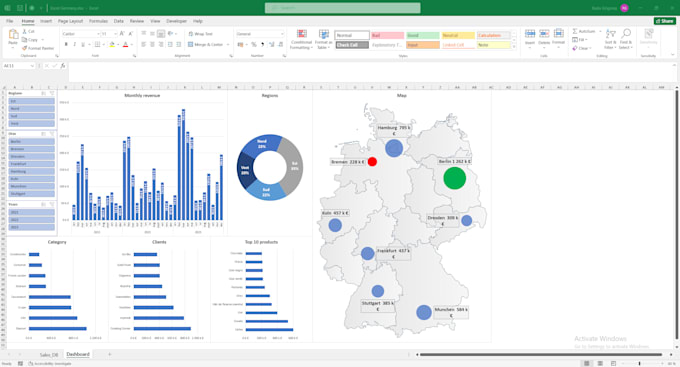Increase font size with the large A icon

(x=122, y=34)
